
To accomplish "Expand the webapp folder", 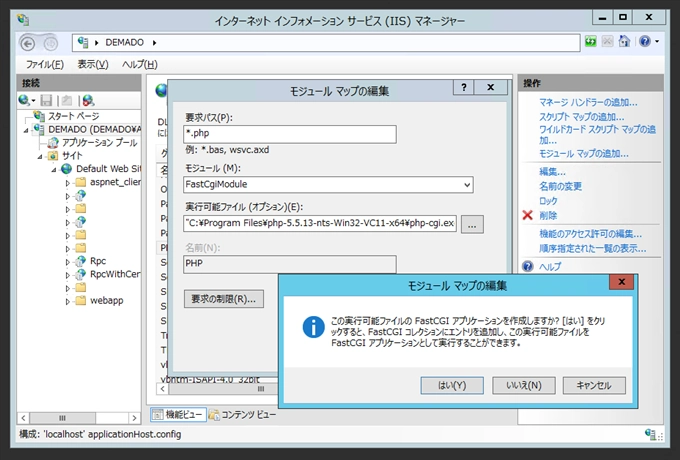I will 68,301.
